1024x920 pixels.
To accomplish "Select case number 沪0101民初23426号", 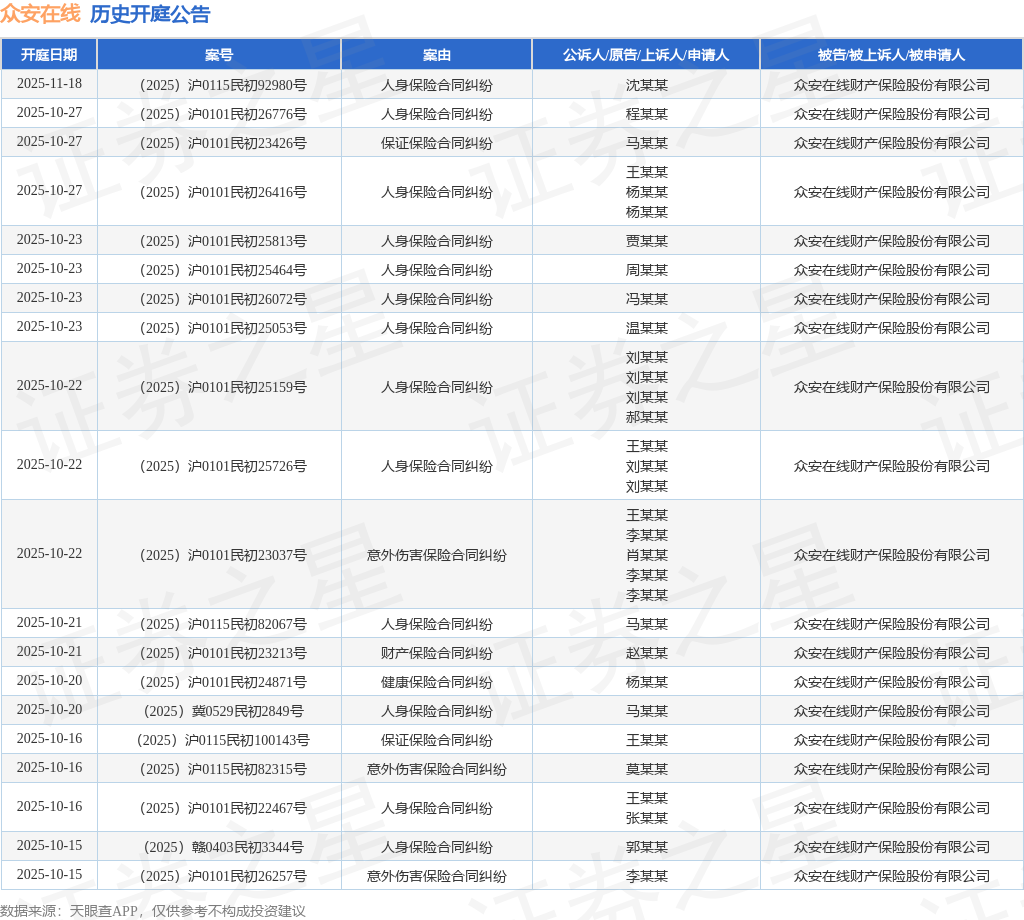I will (223, 143).
